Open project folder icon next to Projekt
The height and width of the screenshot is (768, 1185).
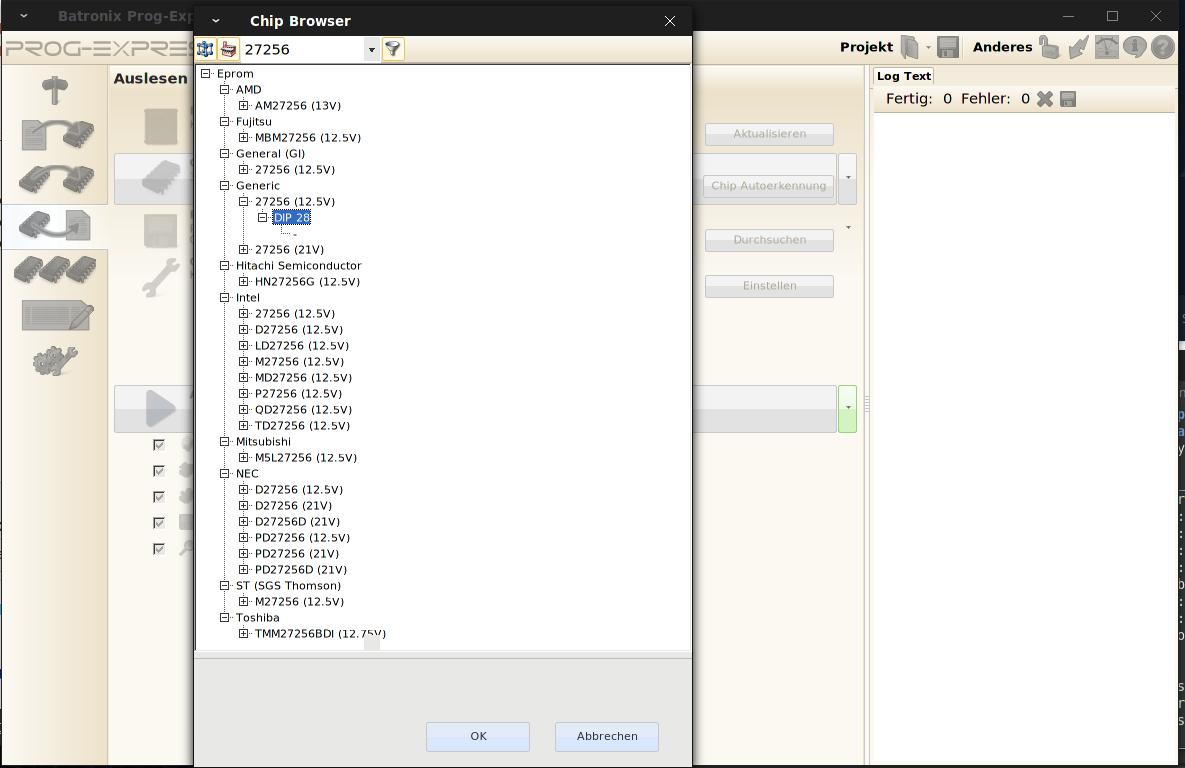(x=910, y=47)
